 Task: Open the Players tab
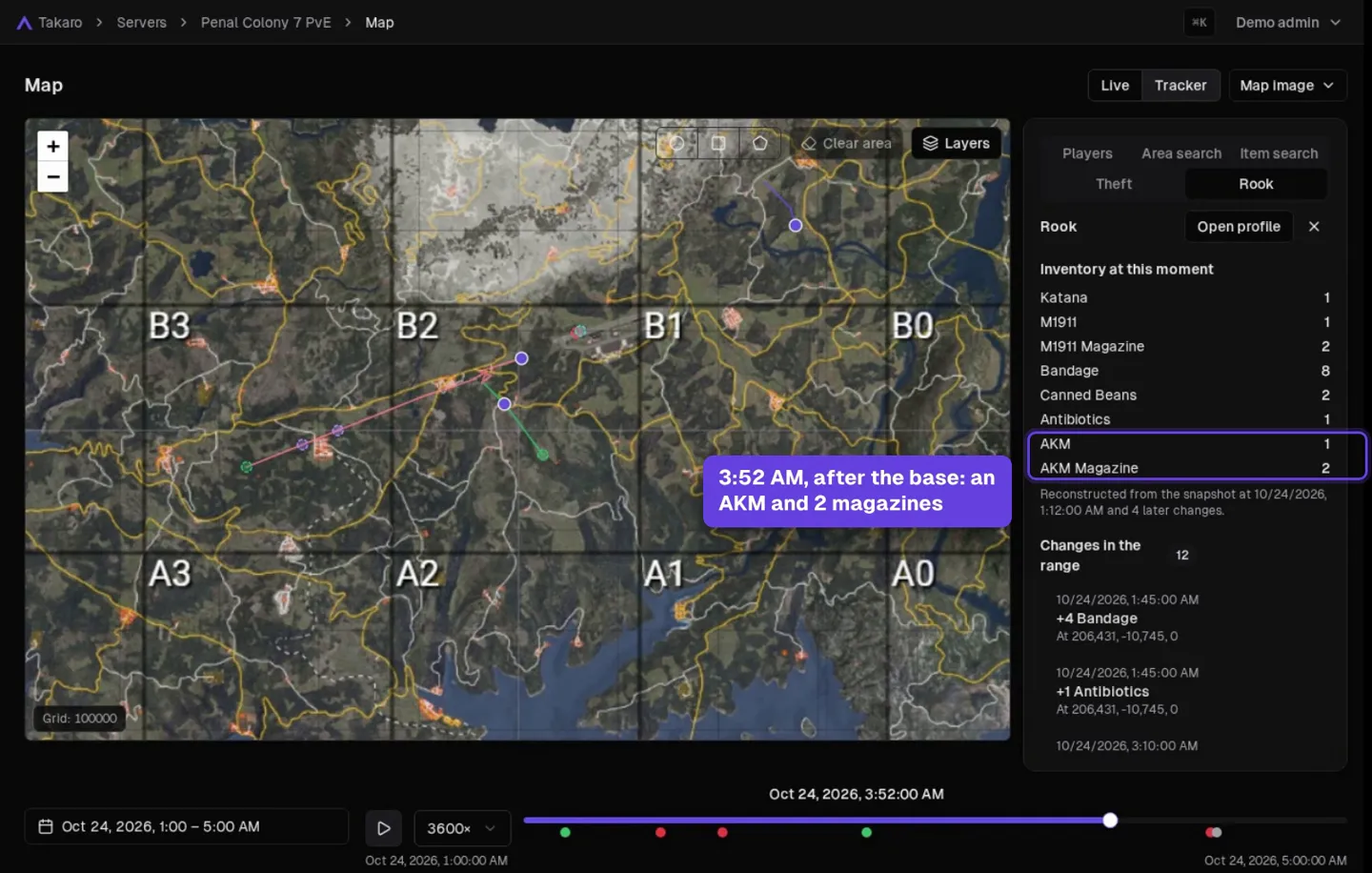(x=1087, y=153)
